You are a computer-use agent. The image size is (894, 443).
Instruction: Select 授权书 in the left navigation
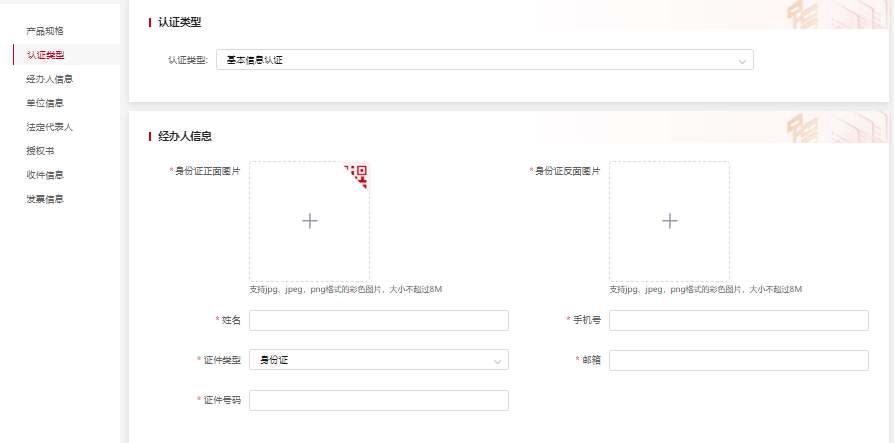[40, 151]
